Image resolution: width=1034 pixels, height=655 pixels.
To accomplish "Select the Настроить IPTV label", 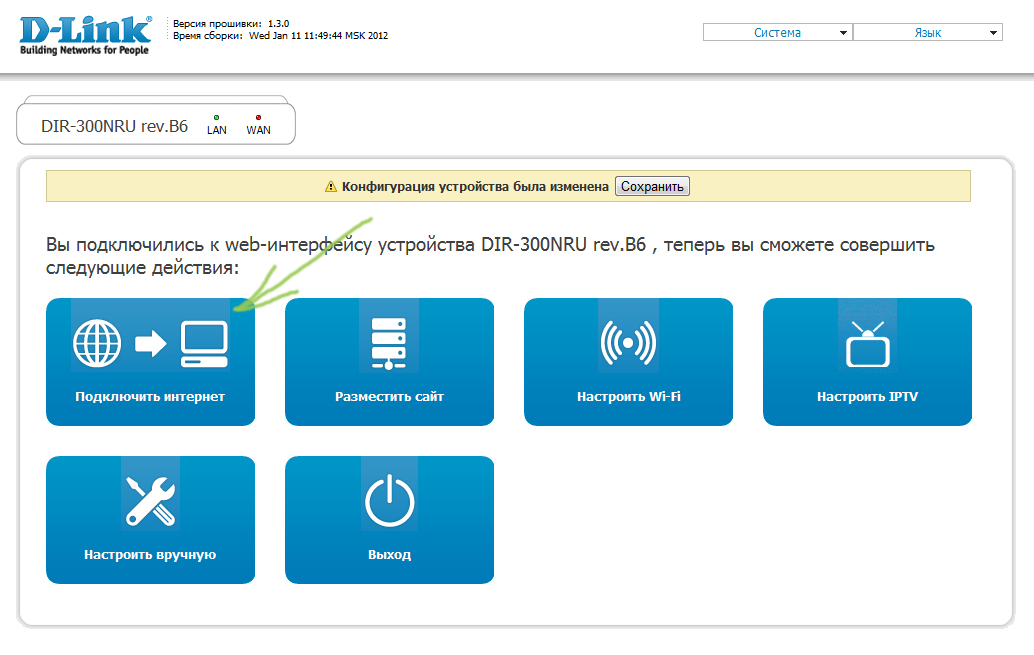I will [x=867, y=397].
